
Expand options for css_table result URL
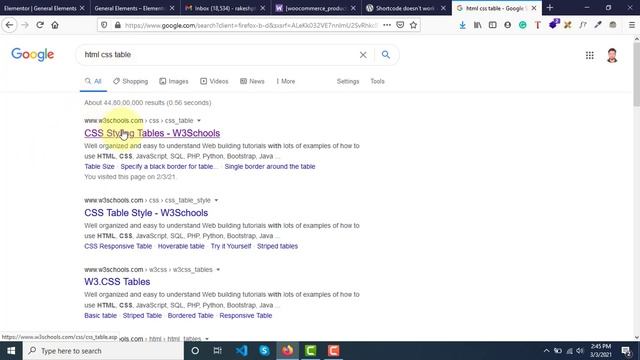coord(199,120)
